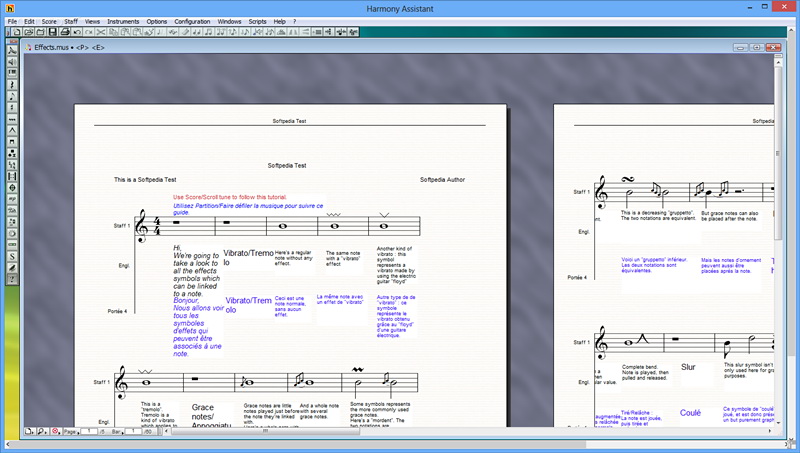The height and width of the screenshot is (453, 800).
Task: Select the eighth note tool in sidebar
Action: pyautogui.click(x=12, y=96)
